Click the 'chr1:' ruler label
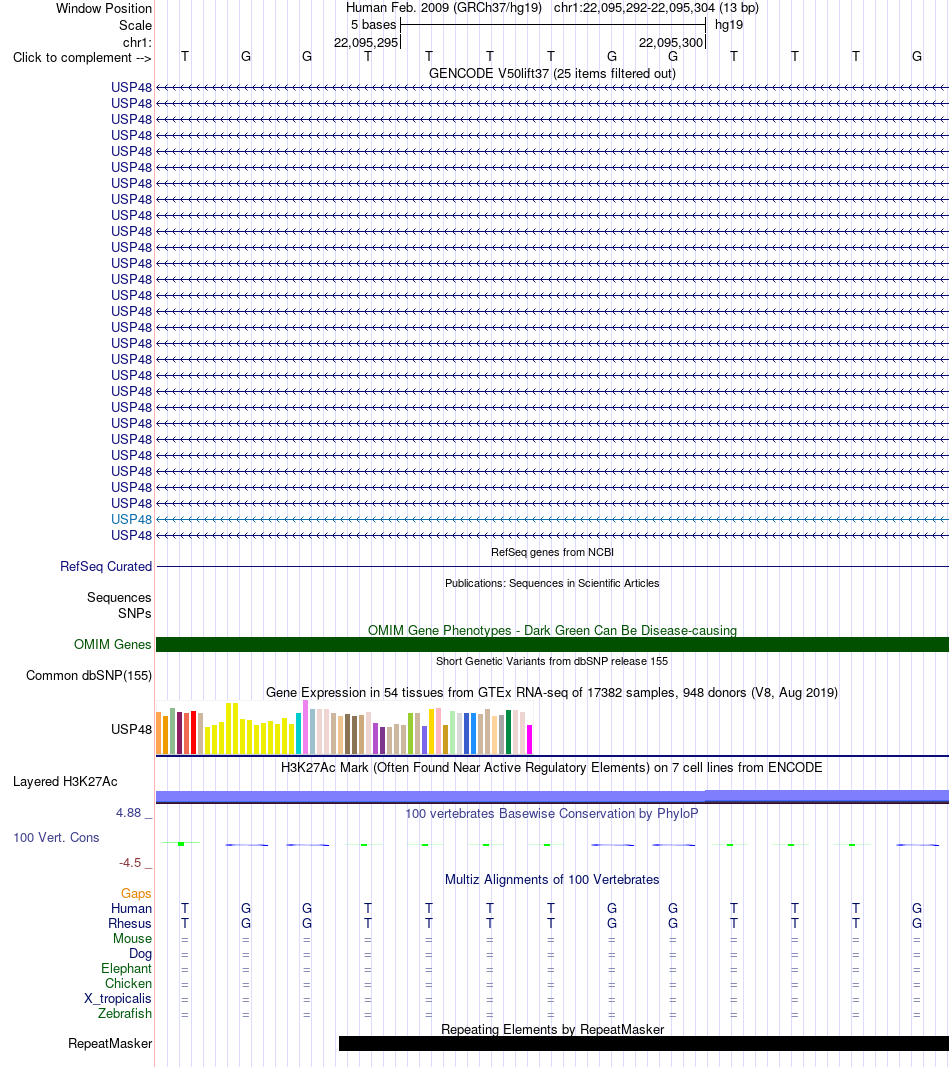 click(x=137, y=43)
